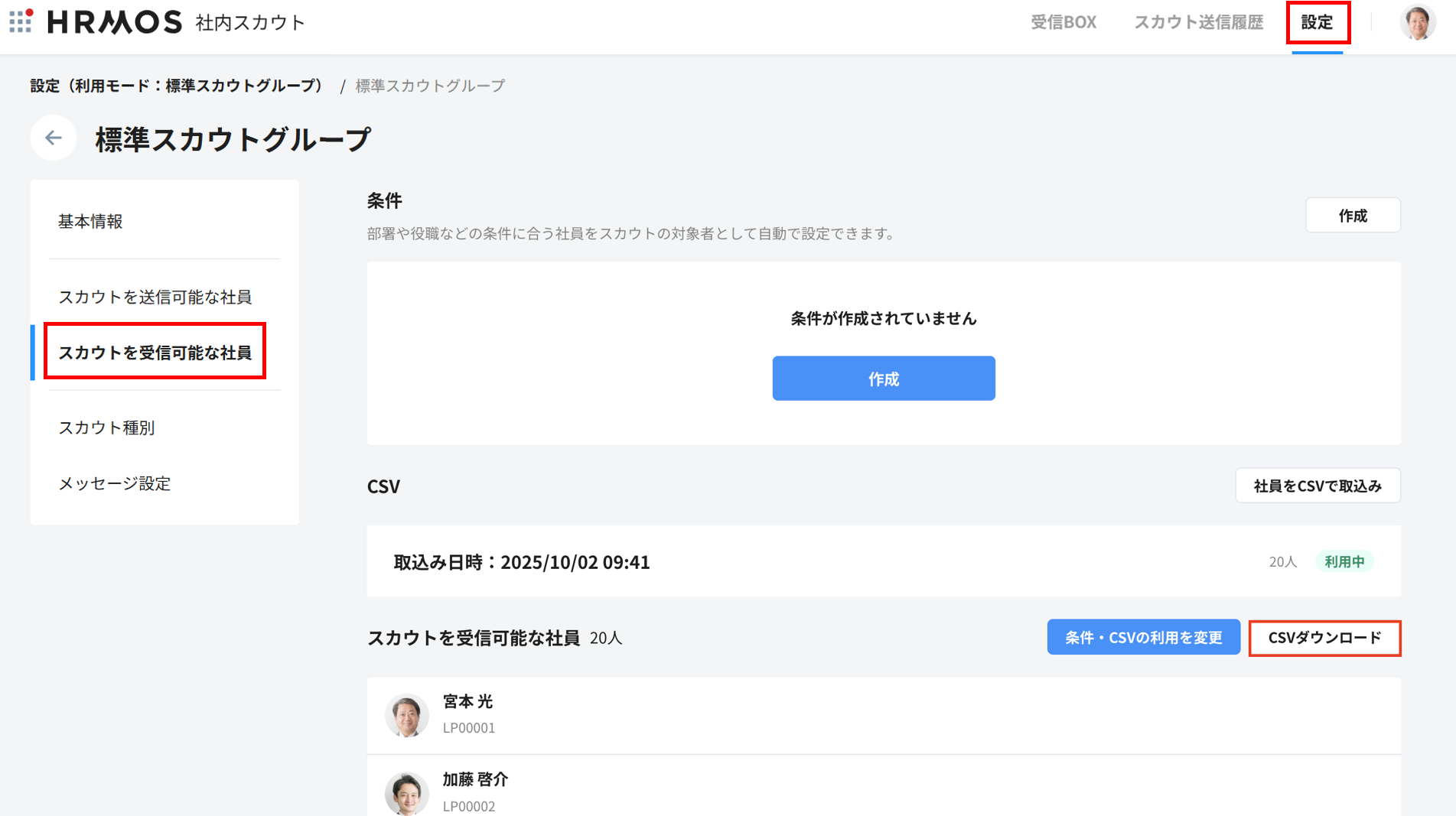Click 宮本 光's profile photo
This screenshot has width=1456, height=816.
[406, 715]
